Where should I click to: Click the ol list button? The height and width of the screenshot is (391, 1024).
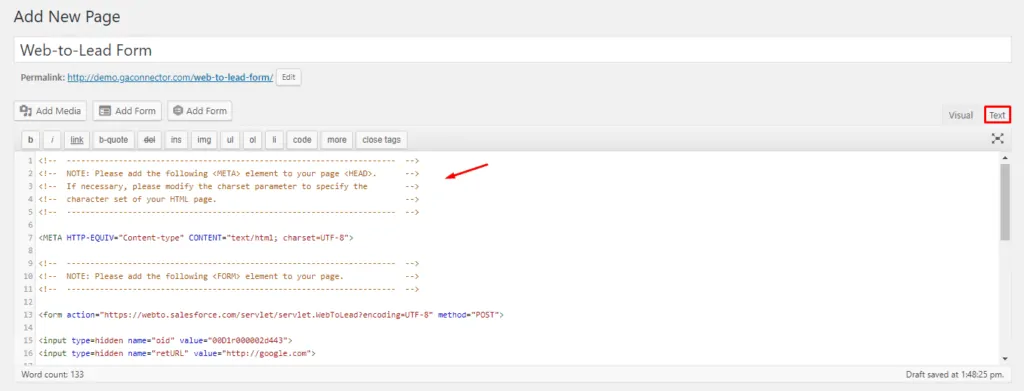pyautogui.click(x=252, y=140)
